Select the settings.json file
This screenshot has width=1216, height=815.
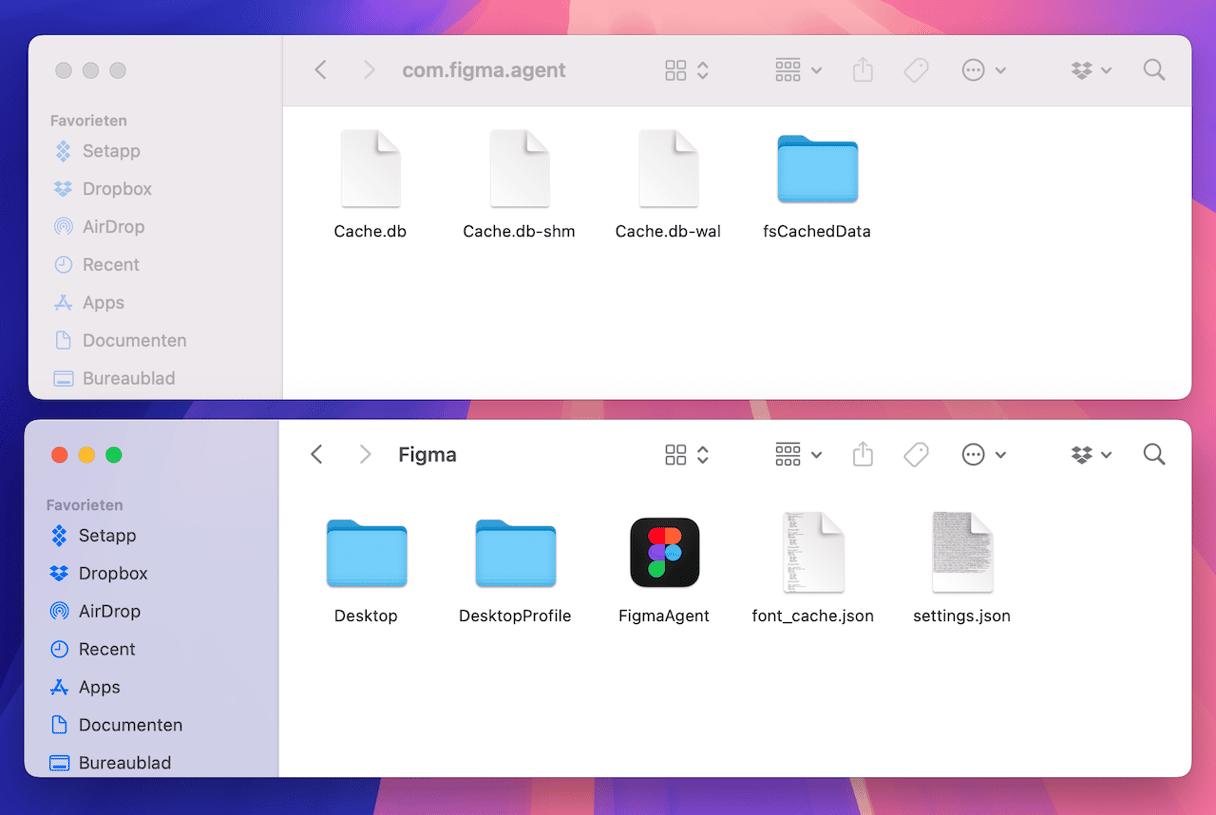(x=961, y=553)
